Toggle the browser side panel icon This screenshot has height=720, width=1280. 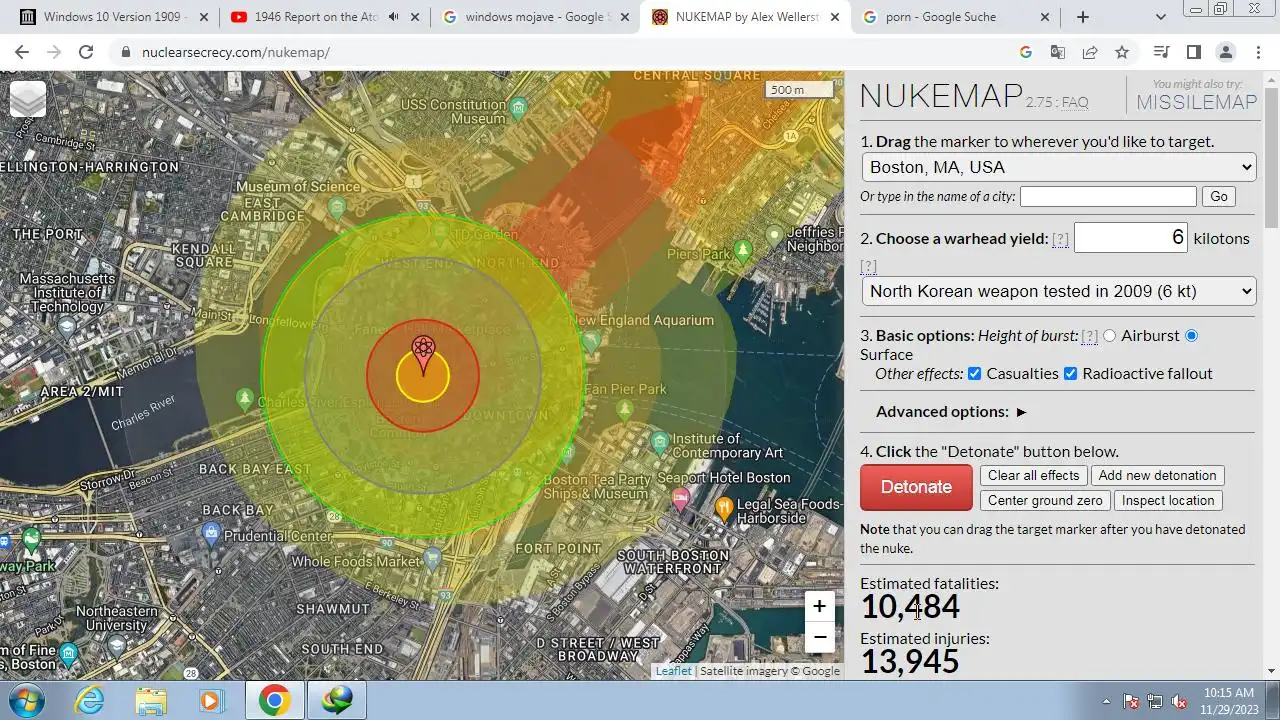[x=1193, y=52]
